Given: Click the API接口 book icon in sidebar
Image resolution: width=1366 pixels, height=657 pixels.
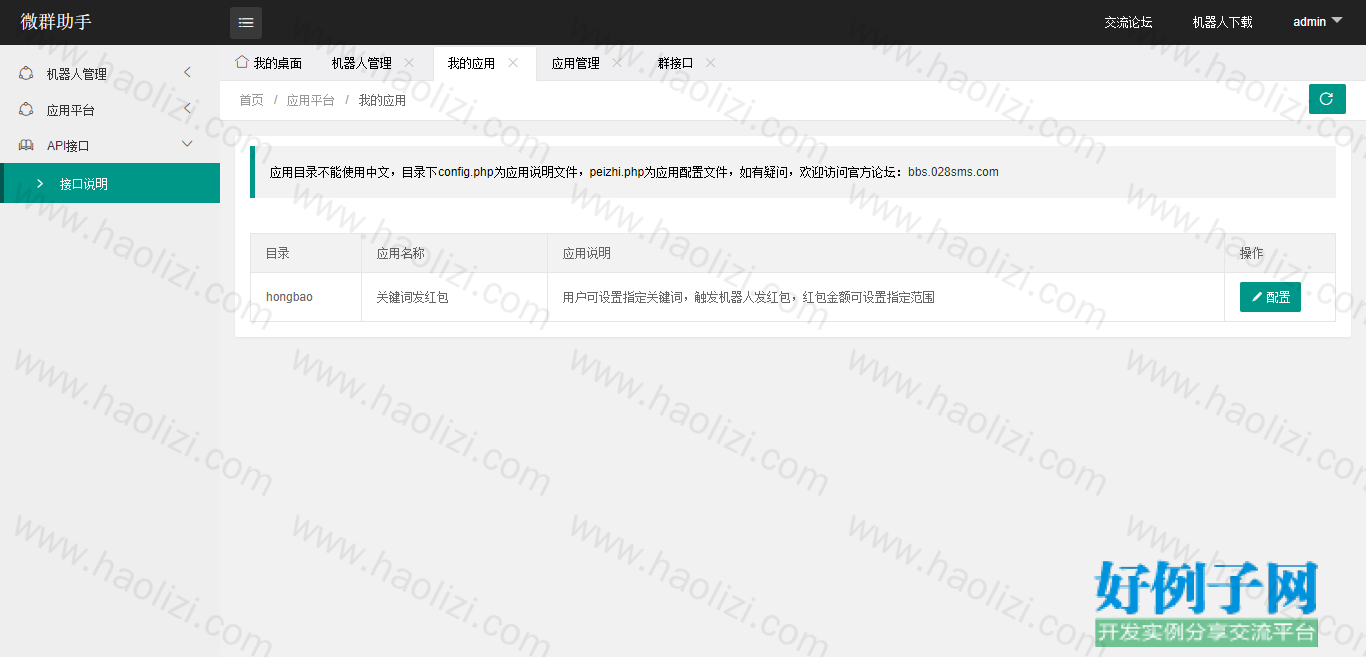Looking at the screenshot, I should coord(26,145).
